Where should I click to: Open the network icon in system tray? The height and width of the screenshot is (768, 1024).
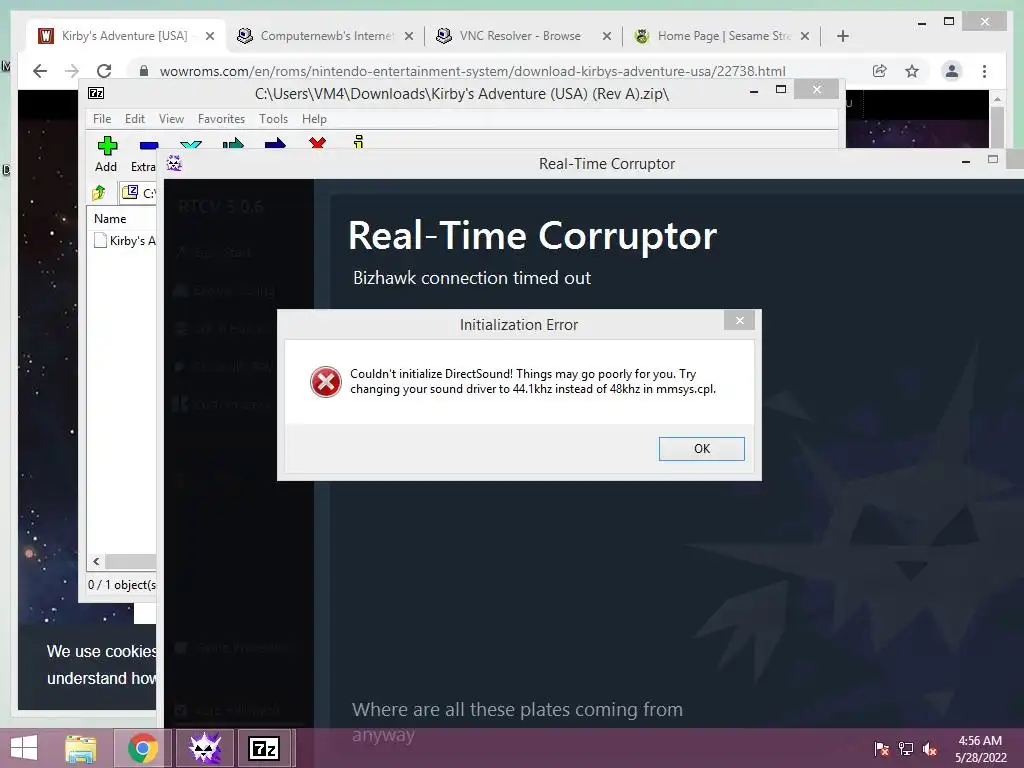(906, 749)
